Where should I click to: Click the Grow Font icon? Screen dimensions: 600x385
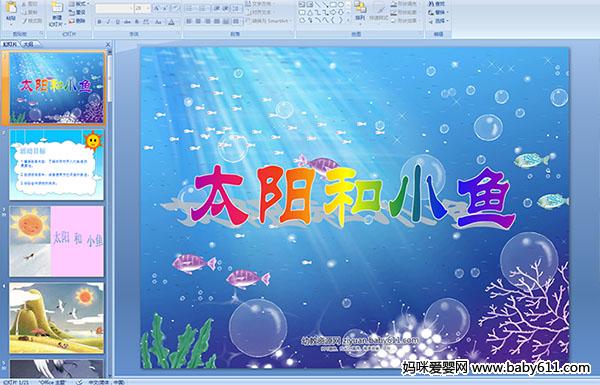coord(156,8)
